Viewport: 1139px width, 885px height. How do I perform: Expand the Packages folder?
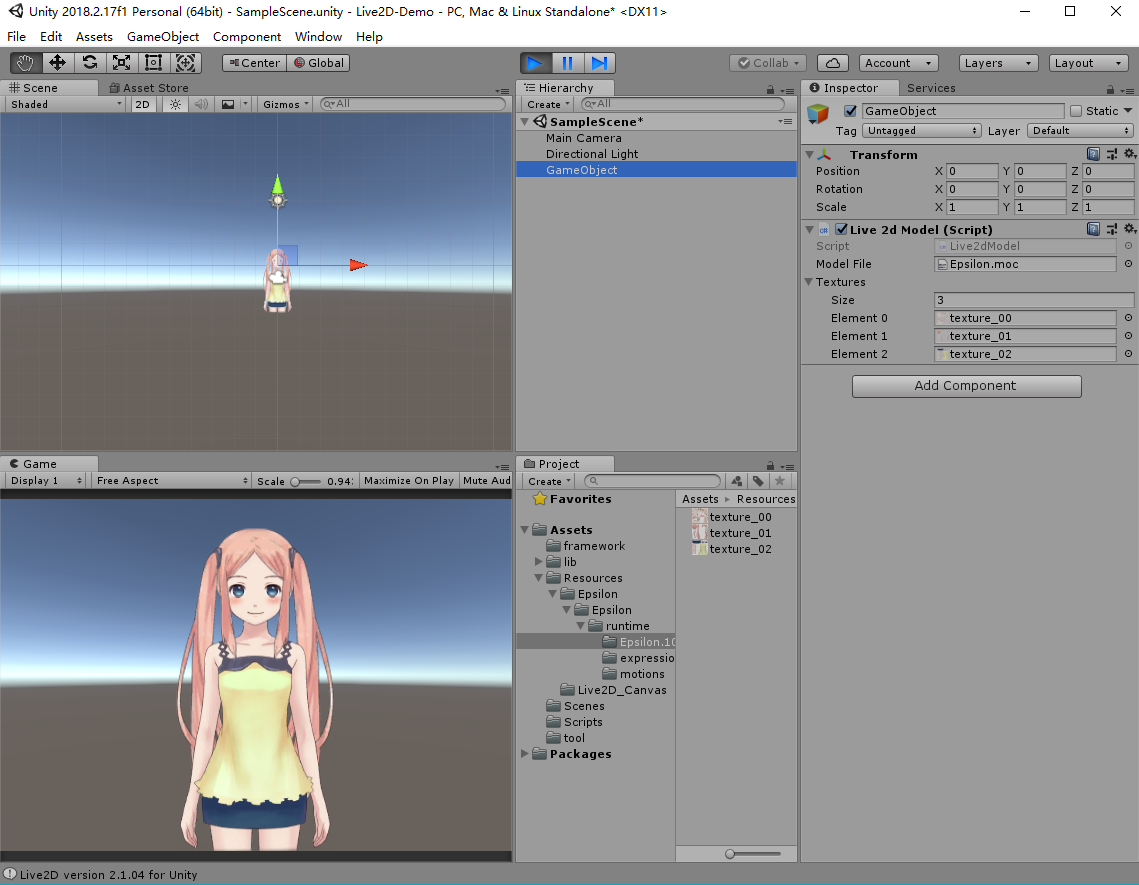click(x=525, y=753)
